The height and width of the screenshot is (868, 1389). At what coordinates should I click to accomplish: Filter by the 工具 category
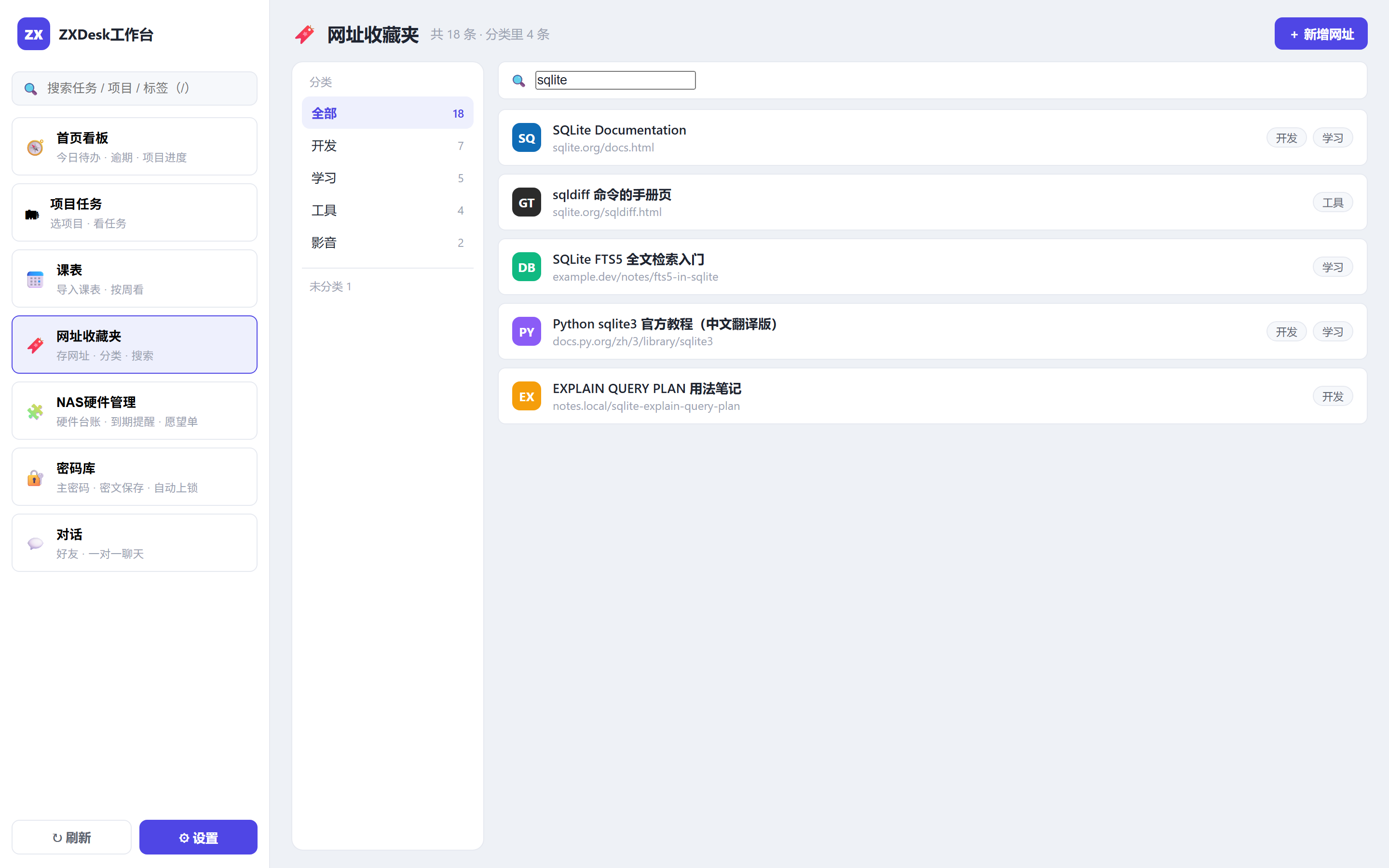click(387, 210)
